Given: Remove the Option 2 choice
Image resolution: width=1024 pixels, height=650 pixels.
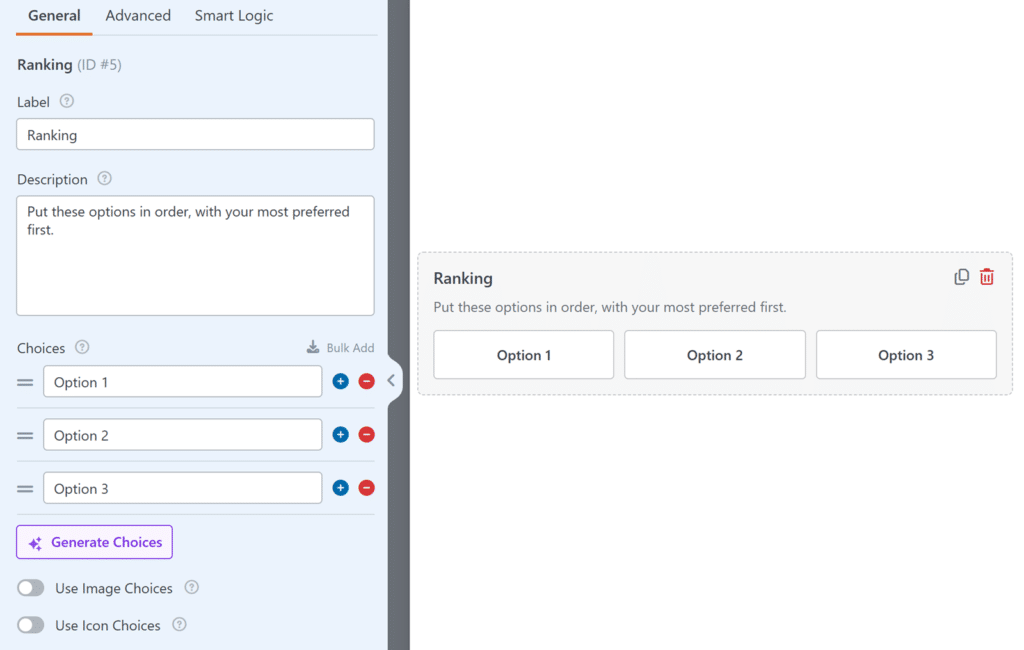Looking at the screenshot, I should (366, 434).
